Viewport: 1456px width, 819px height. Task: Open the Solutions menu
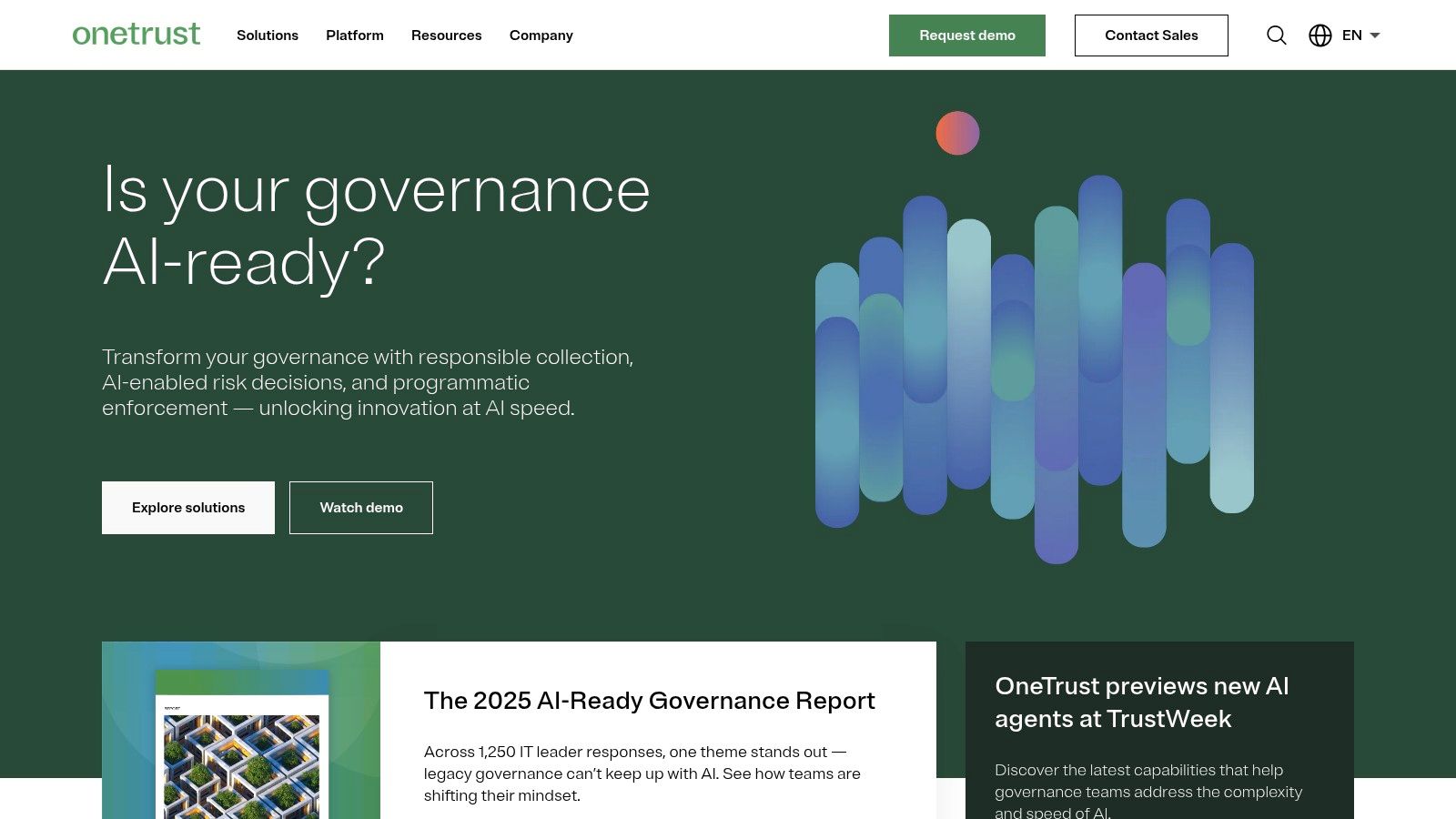pyautogui.click(x=268, y=35)
